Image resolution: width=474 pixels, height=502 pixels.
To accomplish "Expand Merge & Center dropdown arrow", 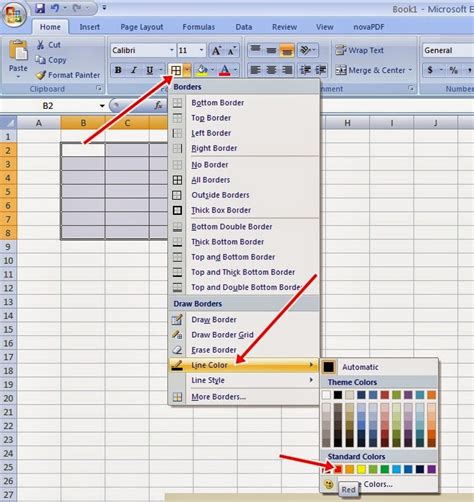I will pyautogui.click(x=410, y=70).
